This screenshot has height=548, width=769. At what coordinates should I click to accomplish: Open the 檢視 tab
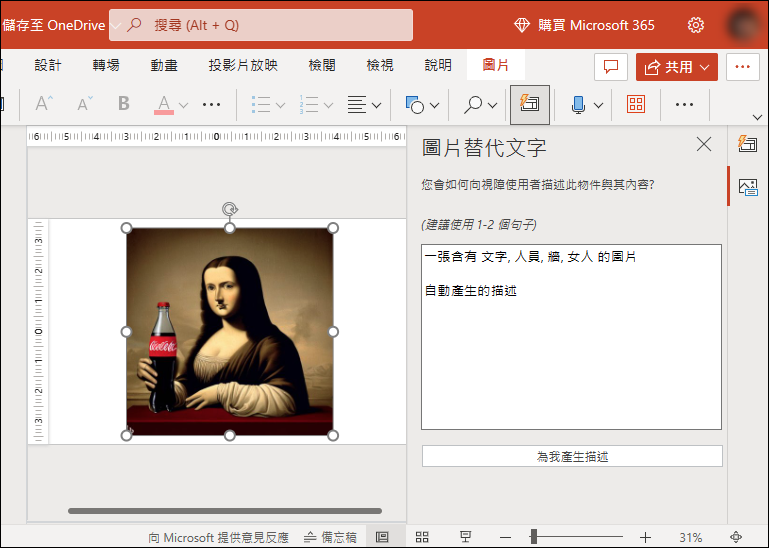click(x=380, y=65)
